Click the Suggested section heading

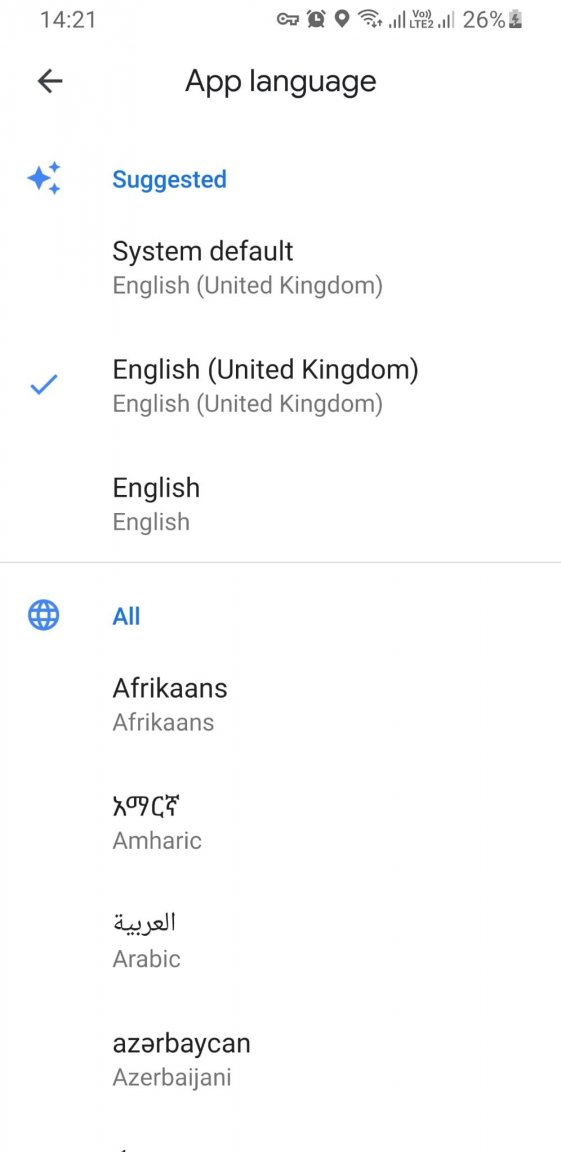[169, 179]
